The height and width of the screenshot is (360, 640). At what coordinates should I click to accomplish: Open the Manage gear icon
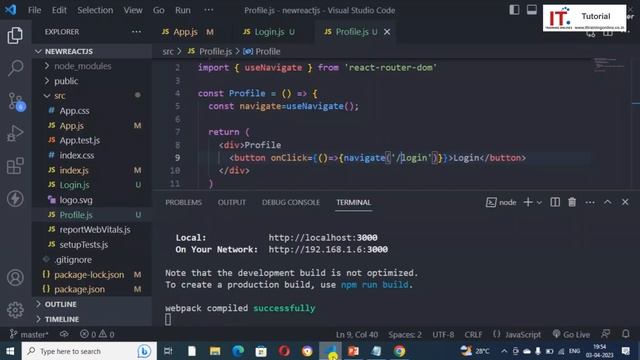(x=15, y=310)
